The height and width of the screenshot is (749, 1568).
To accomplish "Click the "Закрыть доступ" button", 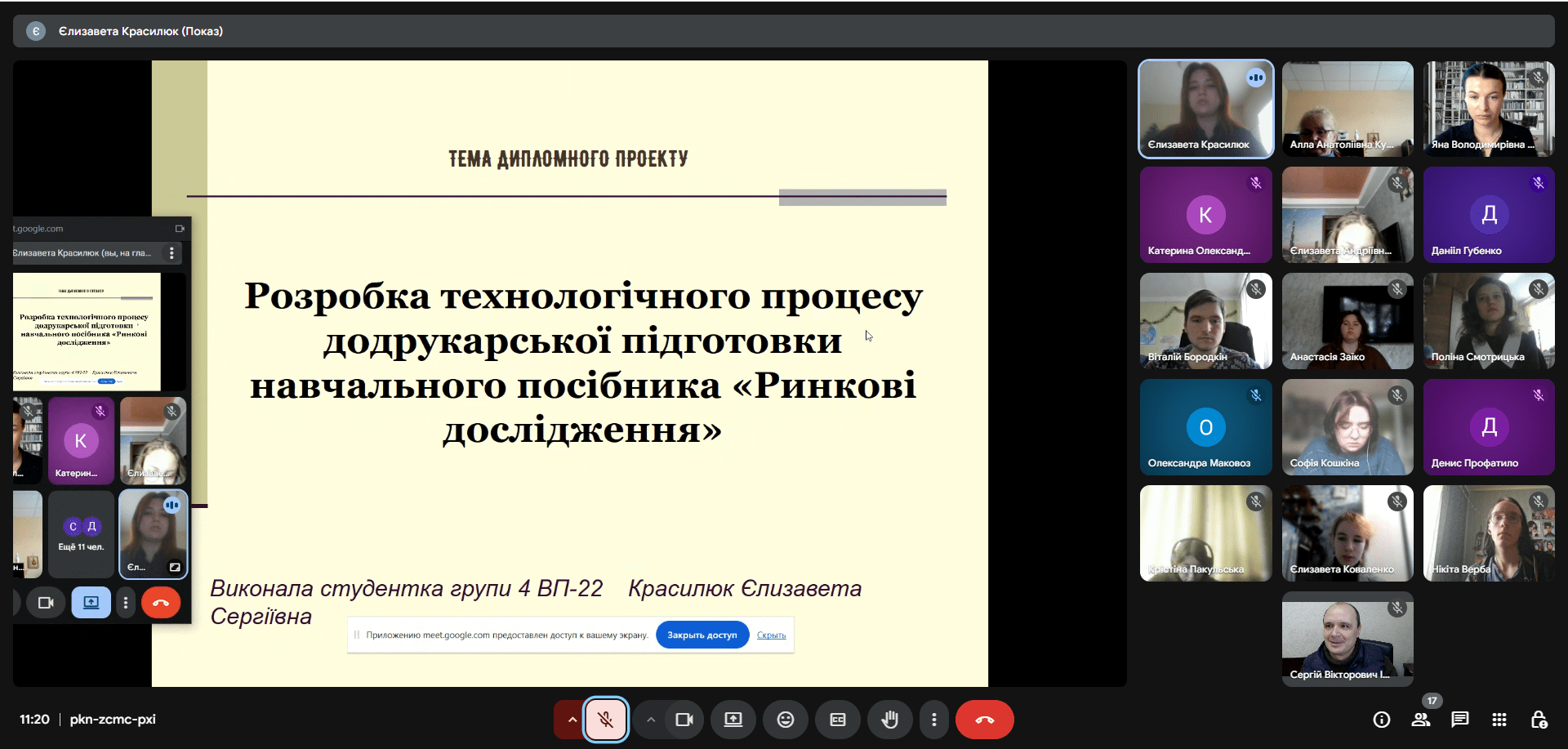I will click(x=702, y=635).
